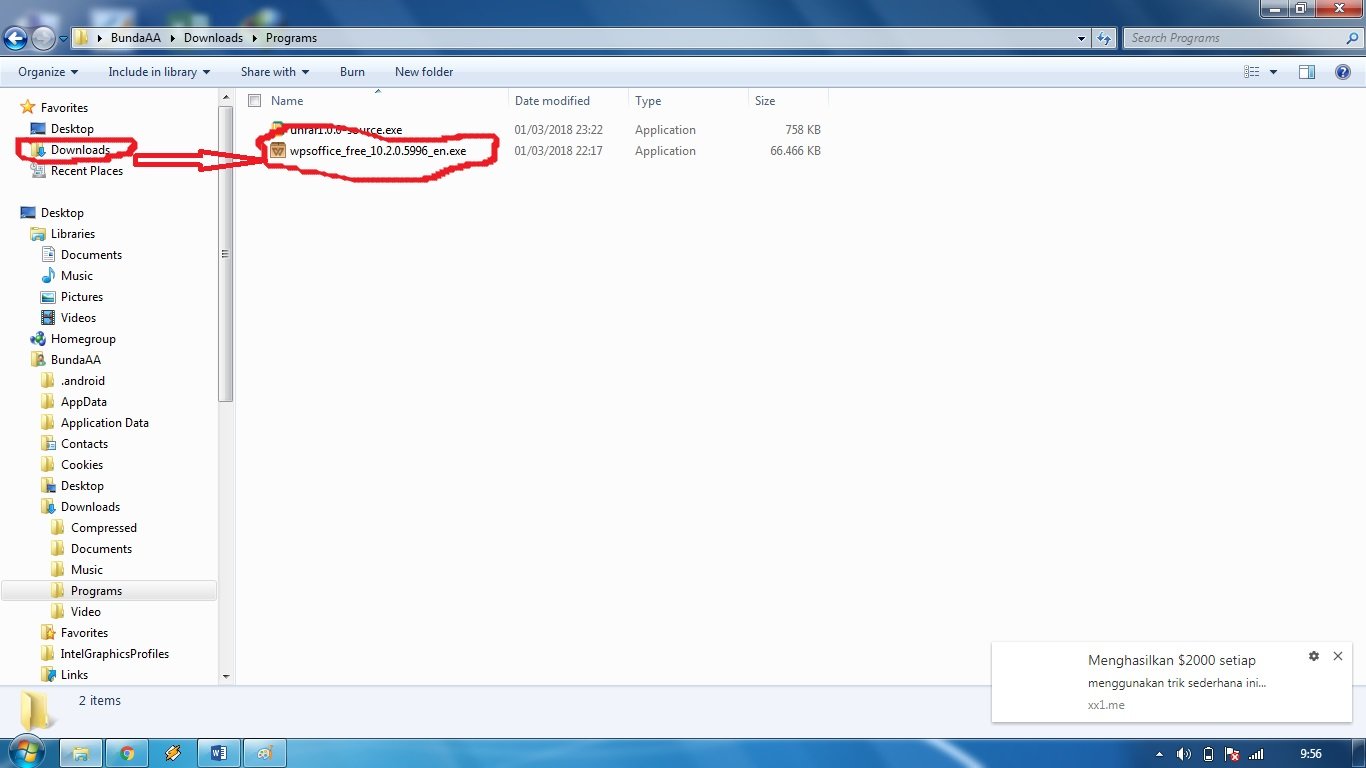
Task: Create a New folder
Action: coord(424,72)
